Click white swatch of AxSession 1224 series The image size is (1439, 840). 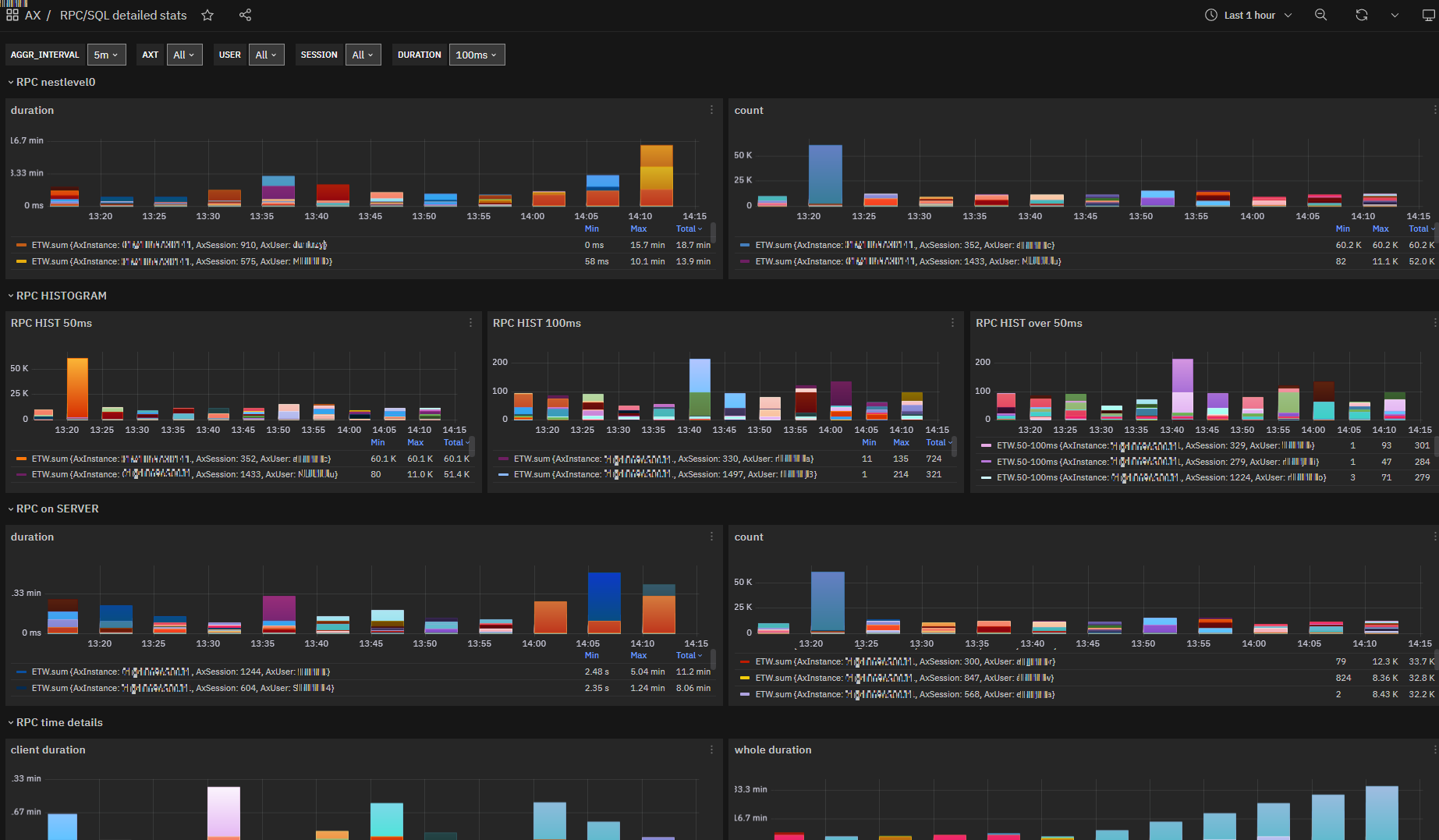pos(987,477)
